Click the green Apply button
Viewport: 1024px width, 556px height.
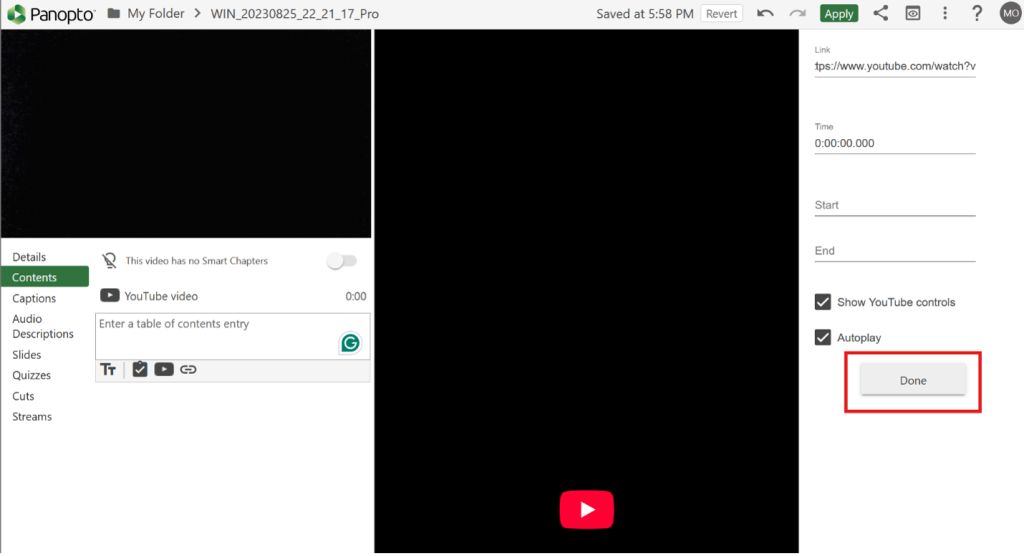[838, 13]
